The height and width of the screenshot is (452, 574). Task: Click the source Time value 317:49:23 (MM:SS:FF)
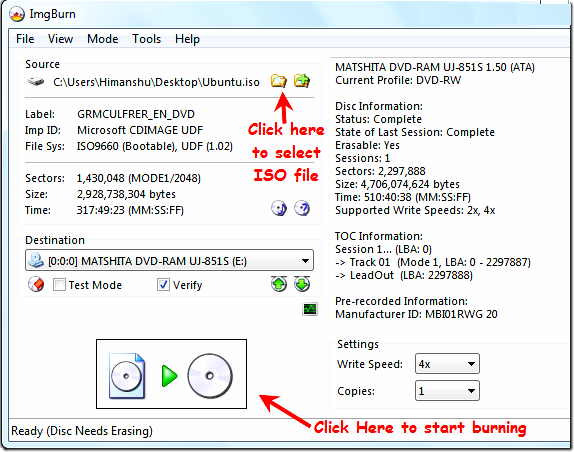point(130,210)
